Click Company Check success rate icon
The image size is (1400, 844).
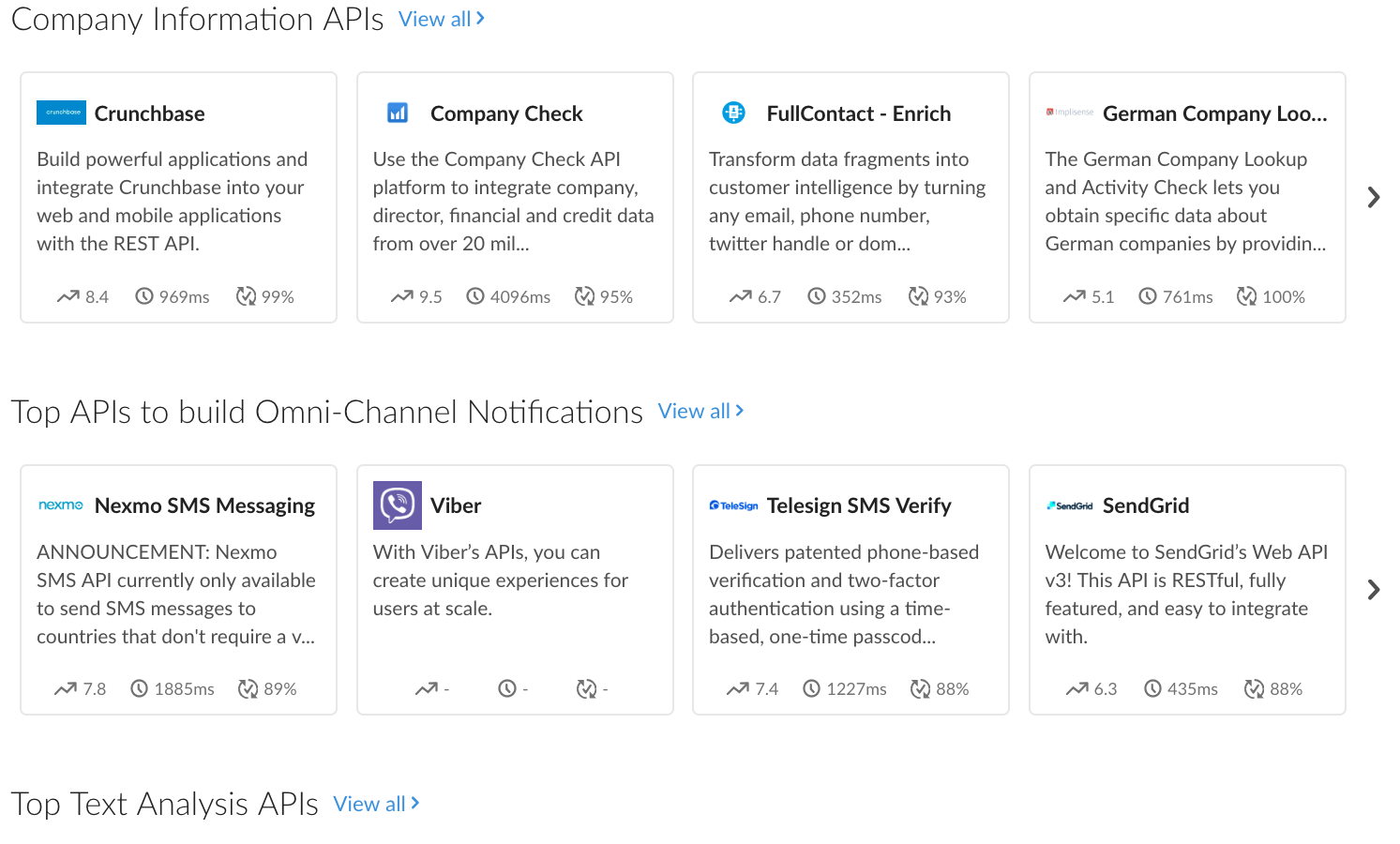tap(584, 296)
